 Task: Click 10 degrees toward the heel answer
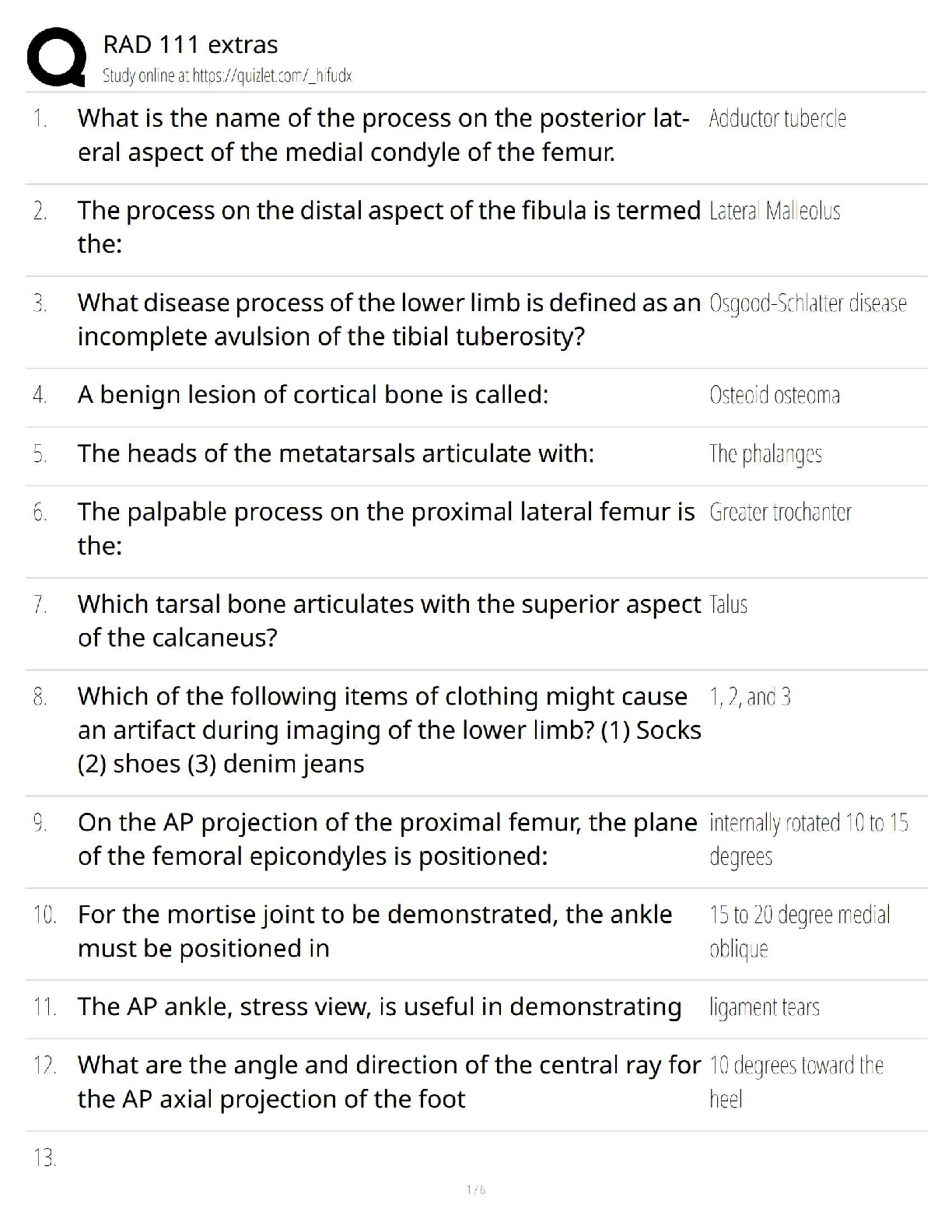tap(796, 1081)
